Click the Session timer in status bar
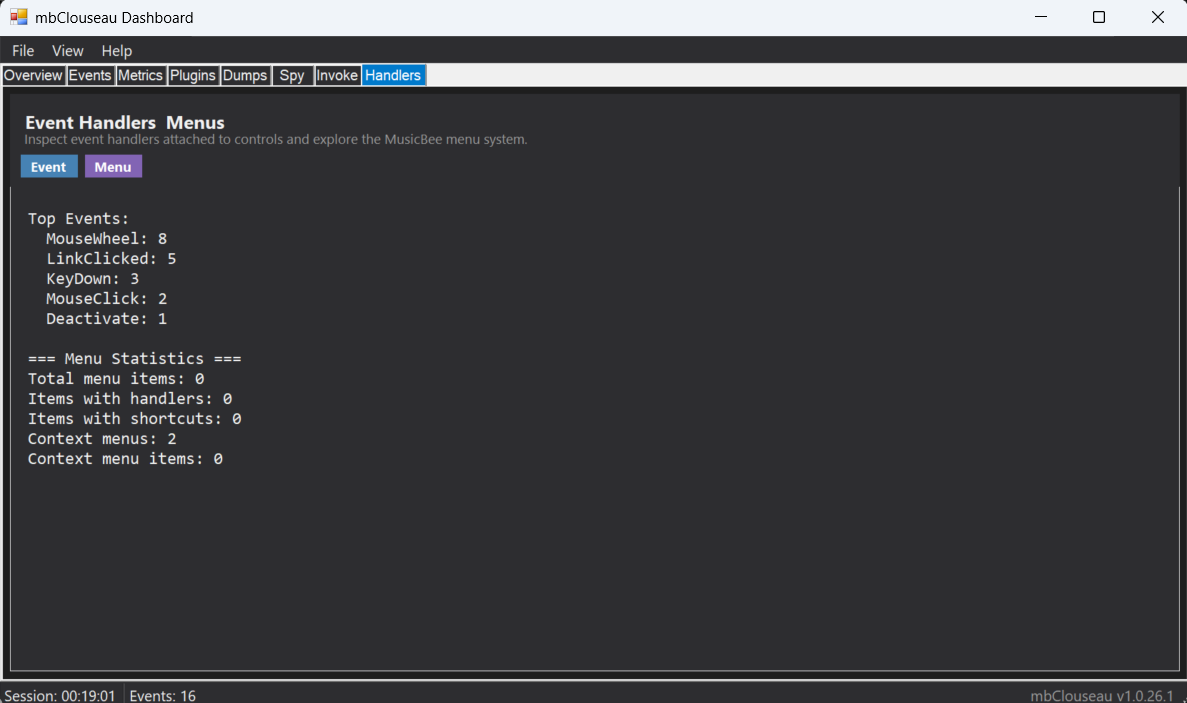The image size is (1187, 703). pyautogui.click(x=60, y=695)
